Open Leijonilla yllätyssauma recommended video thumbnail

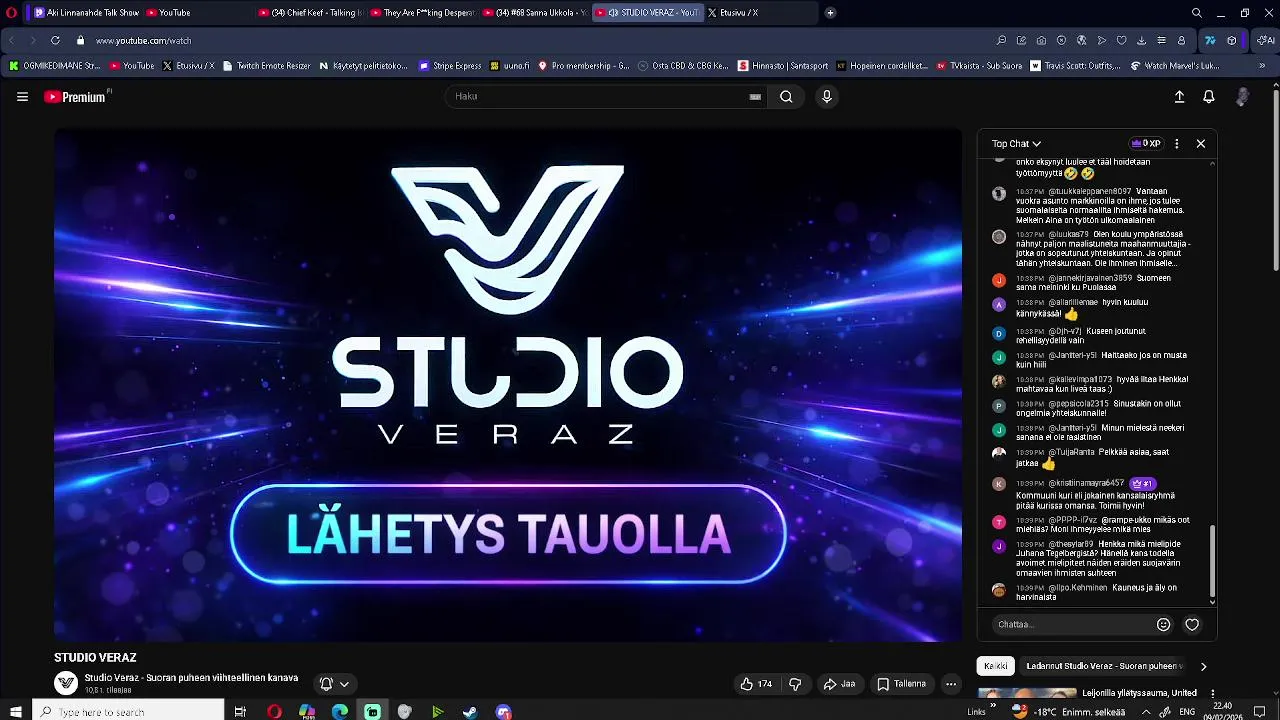click(1027, 693)
